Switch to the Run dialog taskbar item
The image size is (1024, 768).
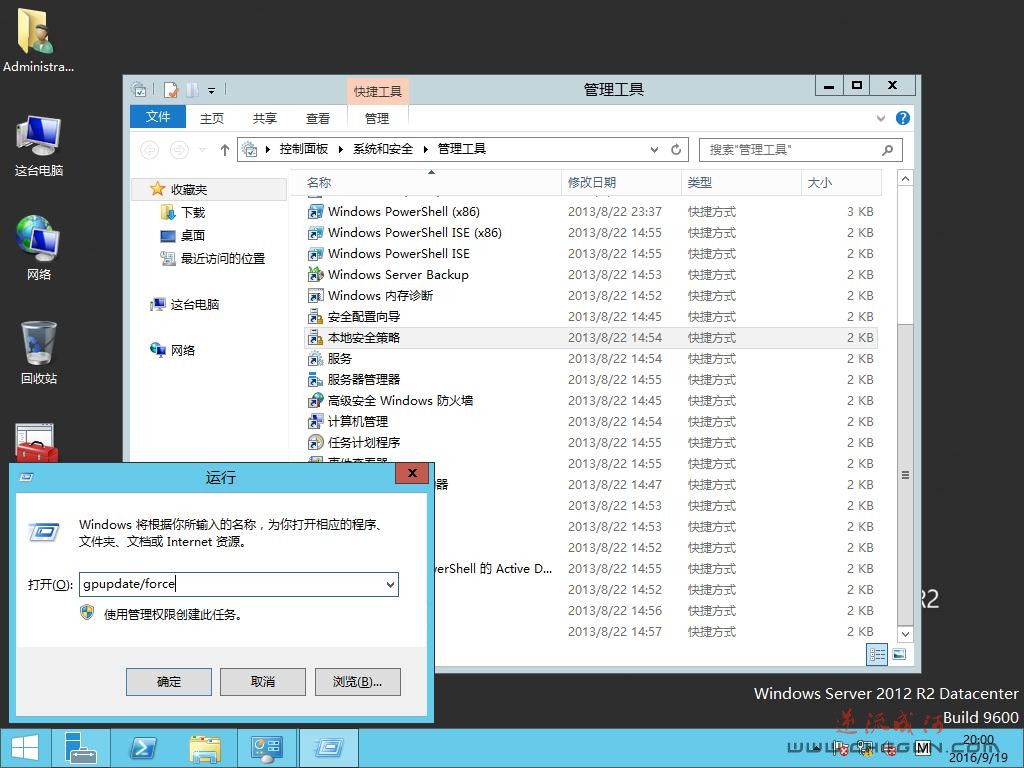(328, 748)
